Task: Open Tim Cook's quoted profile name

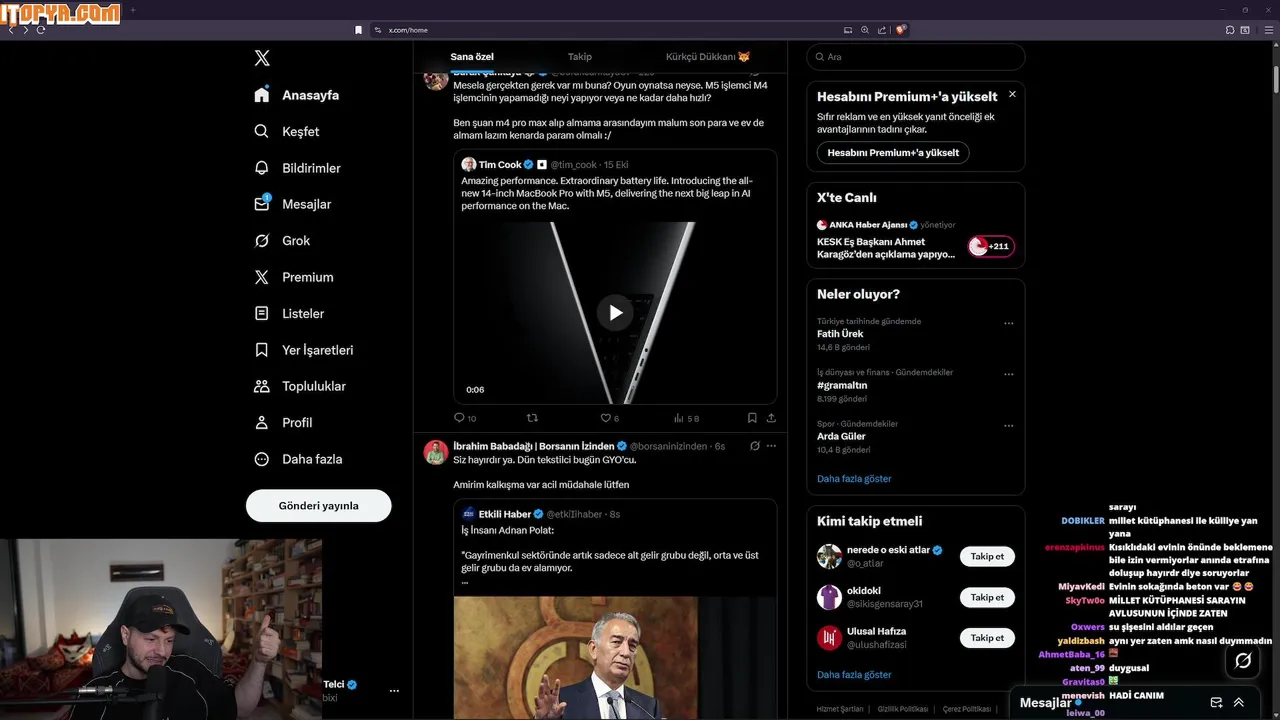Action: (x=500, y=164)
